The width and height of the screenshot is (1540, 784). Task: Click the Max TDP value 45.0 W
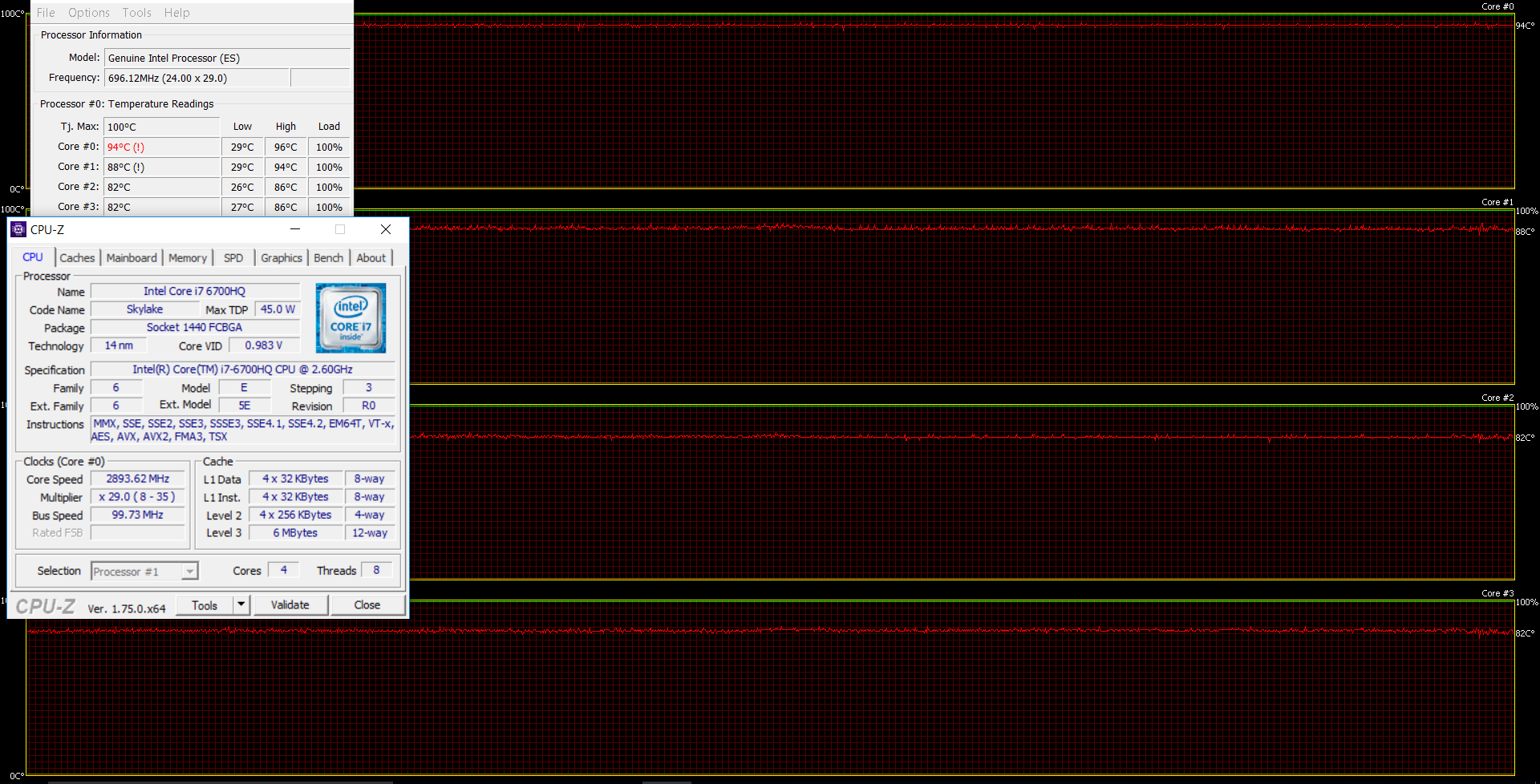pyautogui.click(x=278, y=309)
